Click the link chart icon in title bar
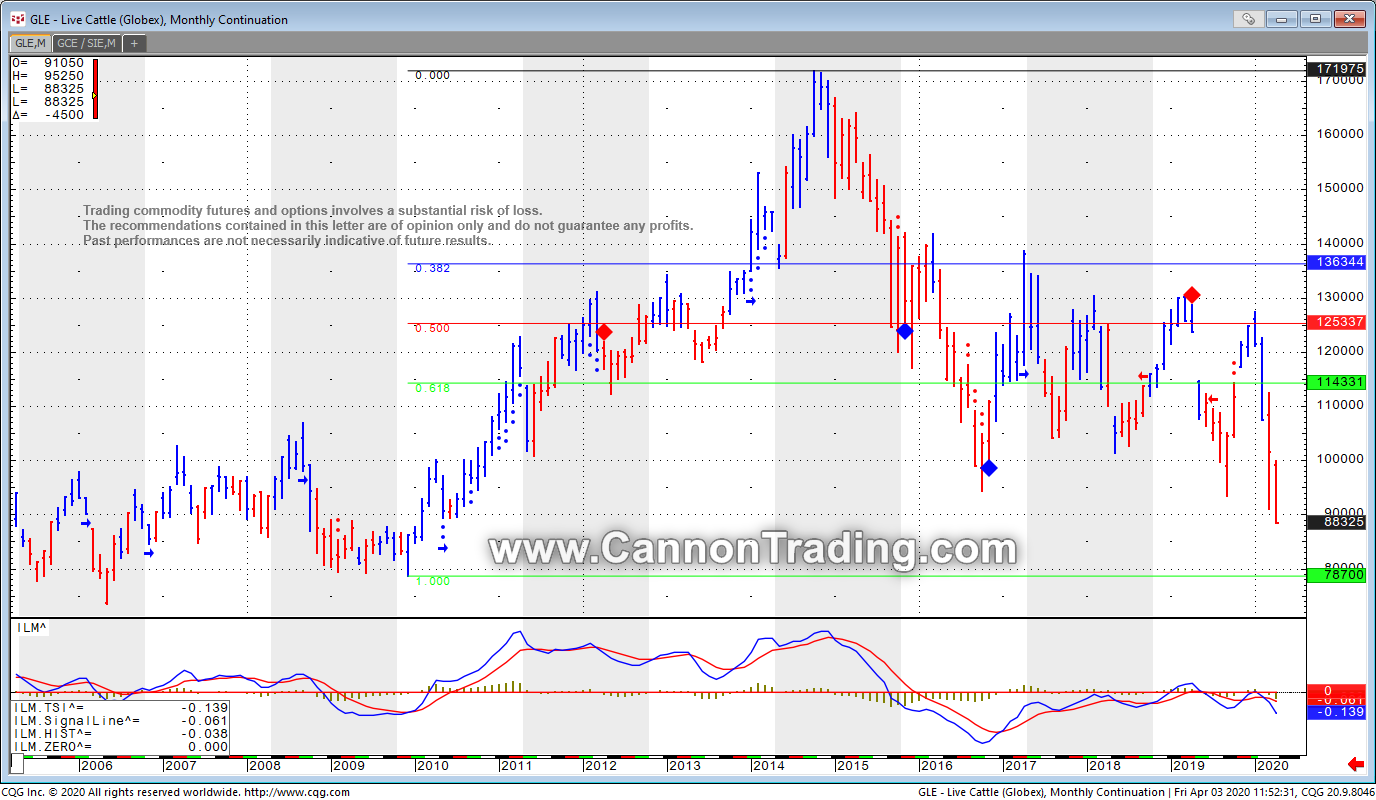 (1247, 19)
